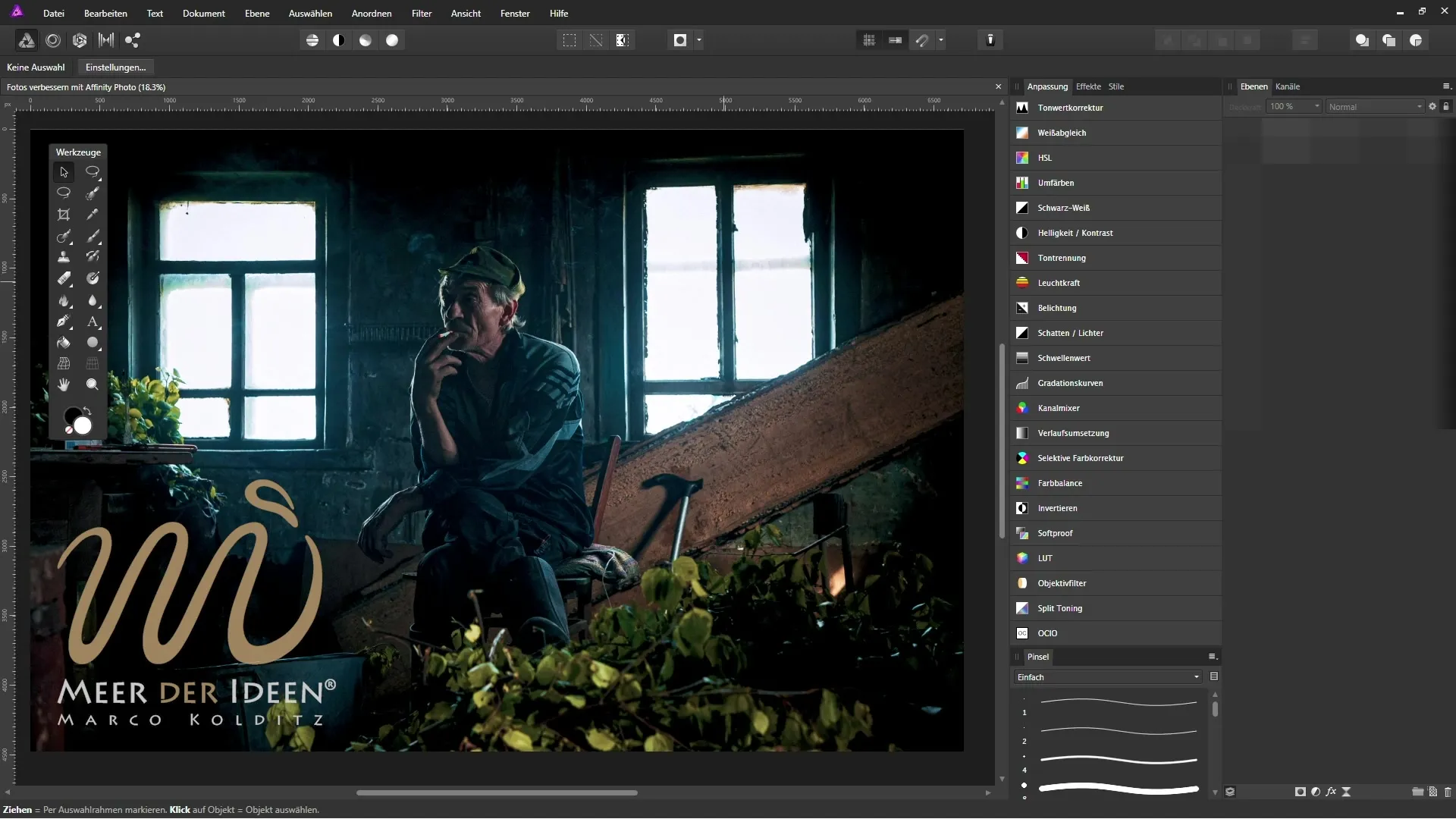Image resolution: width=1456 pixels, height=819 pixels.
Task: Pick the color picker eyedropper tool
Action: [93, 215]
